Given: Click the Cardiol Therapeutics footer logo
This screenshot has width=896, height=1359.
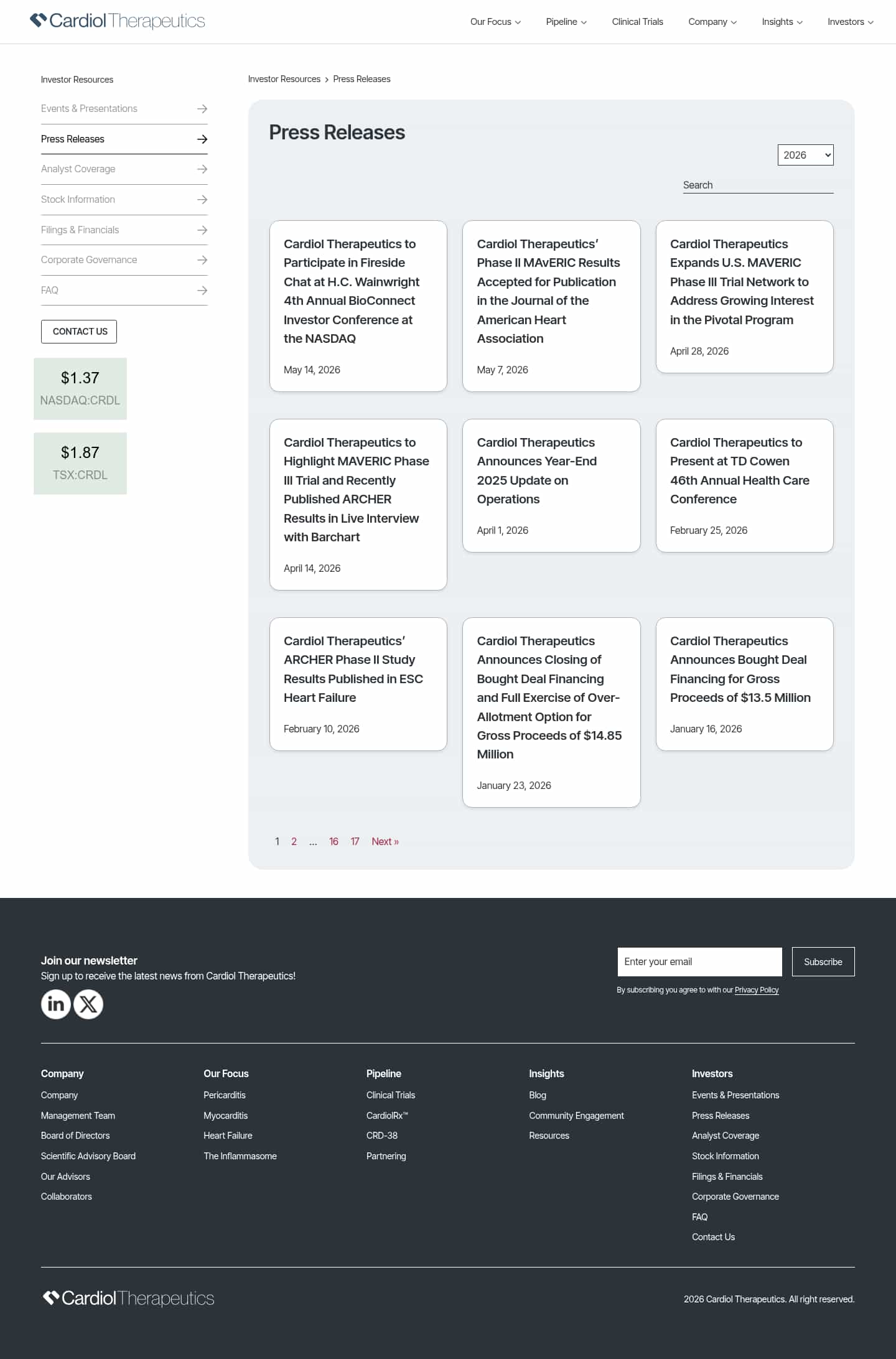Looking at the screenshot, I should (128, 1298).
